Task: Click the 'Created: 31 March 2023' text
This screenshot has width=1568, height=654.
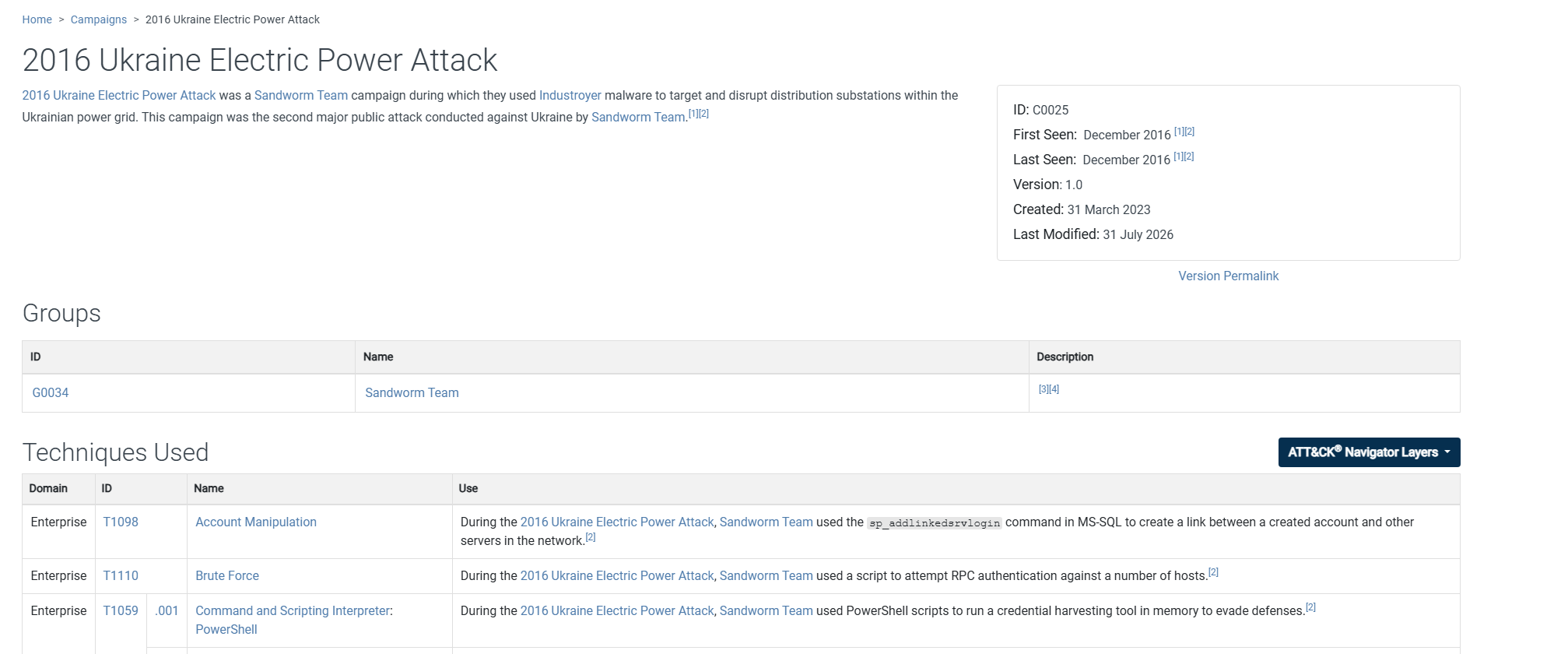Action: (x=1082, y=209)
